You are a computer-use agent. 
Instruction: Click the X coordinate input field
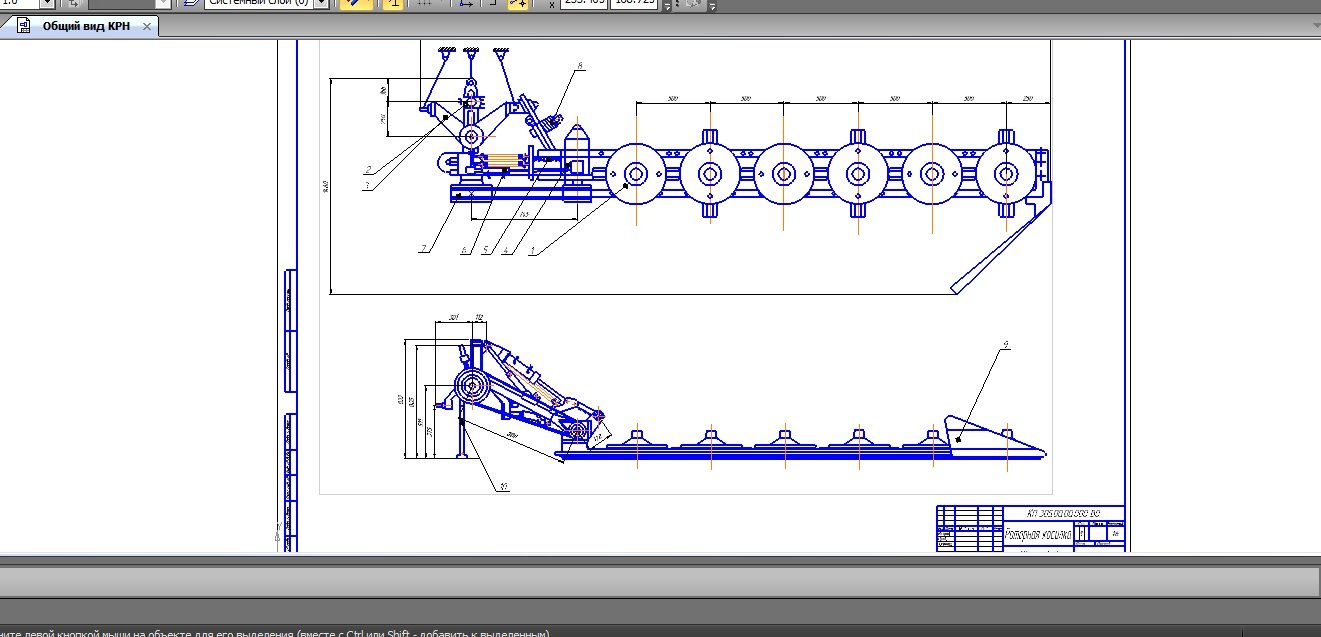point(582,4)
